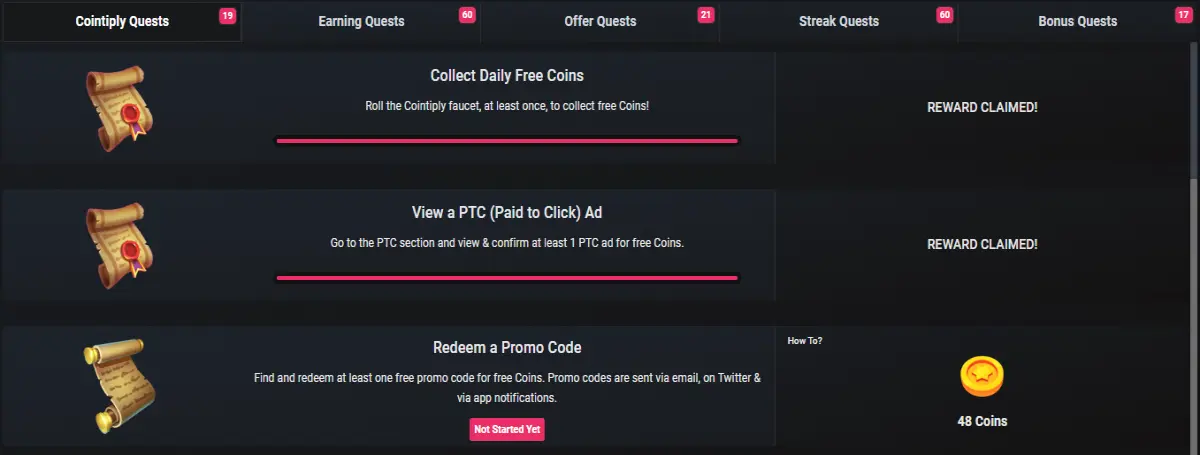The image size is (1200, 455).
Task: Open the How To? link
Action: pyautogui.click(x=805, y=341)
